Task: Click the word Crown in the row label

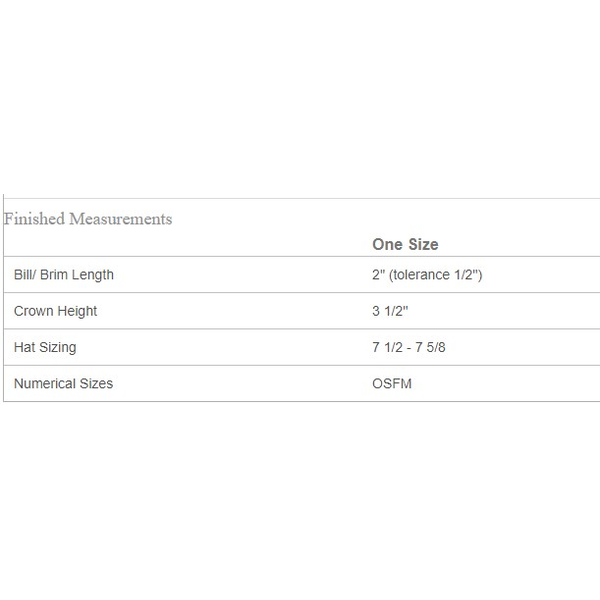Action: [34, 311]
